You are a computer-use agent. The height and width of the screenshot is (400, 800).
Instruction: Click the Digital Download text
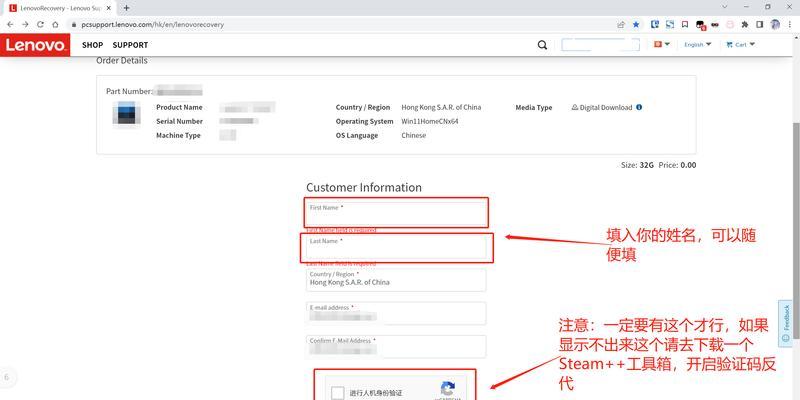(x=606, y=108)
